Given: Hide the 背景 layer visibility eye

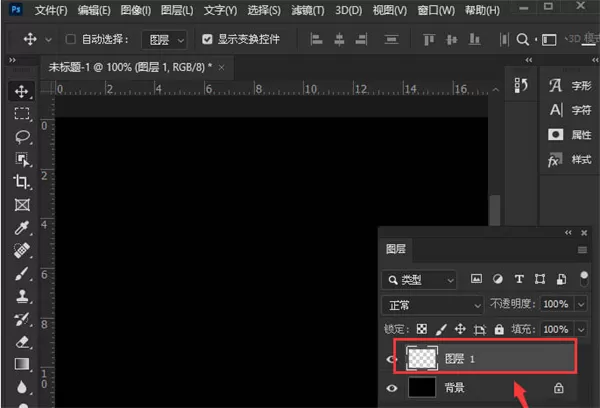Looking at the screenshot, I should pyautogui.click(x=391, y=388).
